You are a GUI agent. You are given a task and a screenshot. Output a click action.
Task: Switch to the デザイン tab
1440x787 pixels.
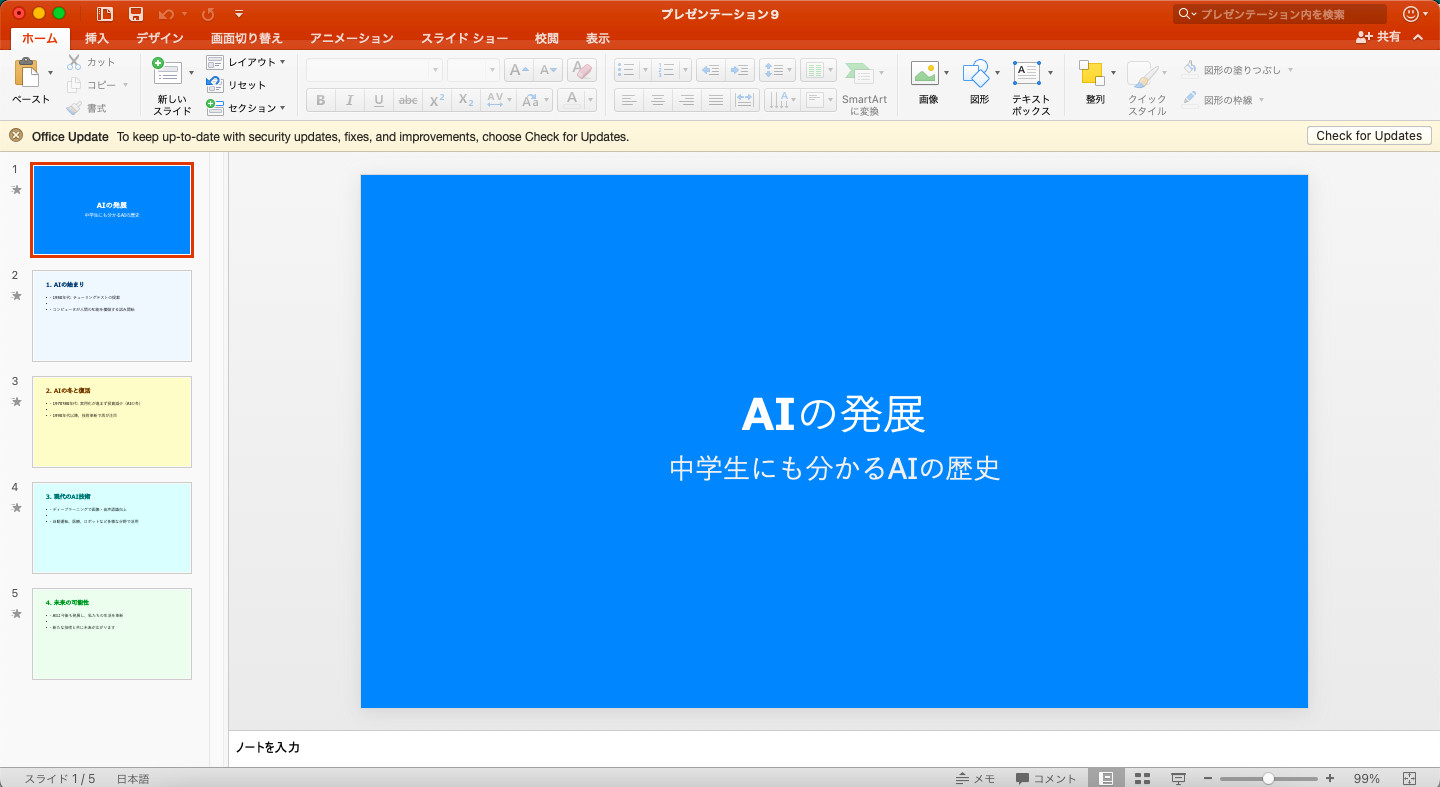tap(160, 38)
